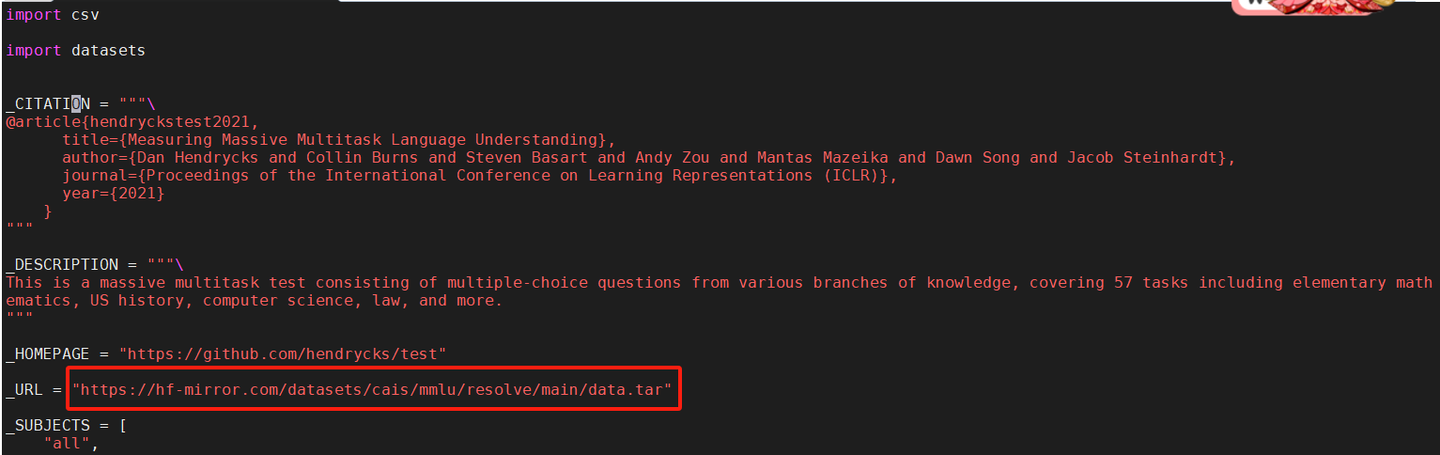Click the hf-mirror data.tar URL string
Image resolution: width=1440 pixels, height=455 pixels.
pos(371,389)
